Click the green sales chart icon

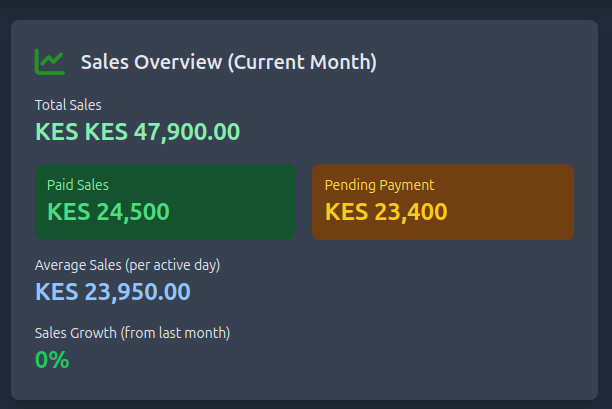coord(50,62)
